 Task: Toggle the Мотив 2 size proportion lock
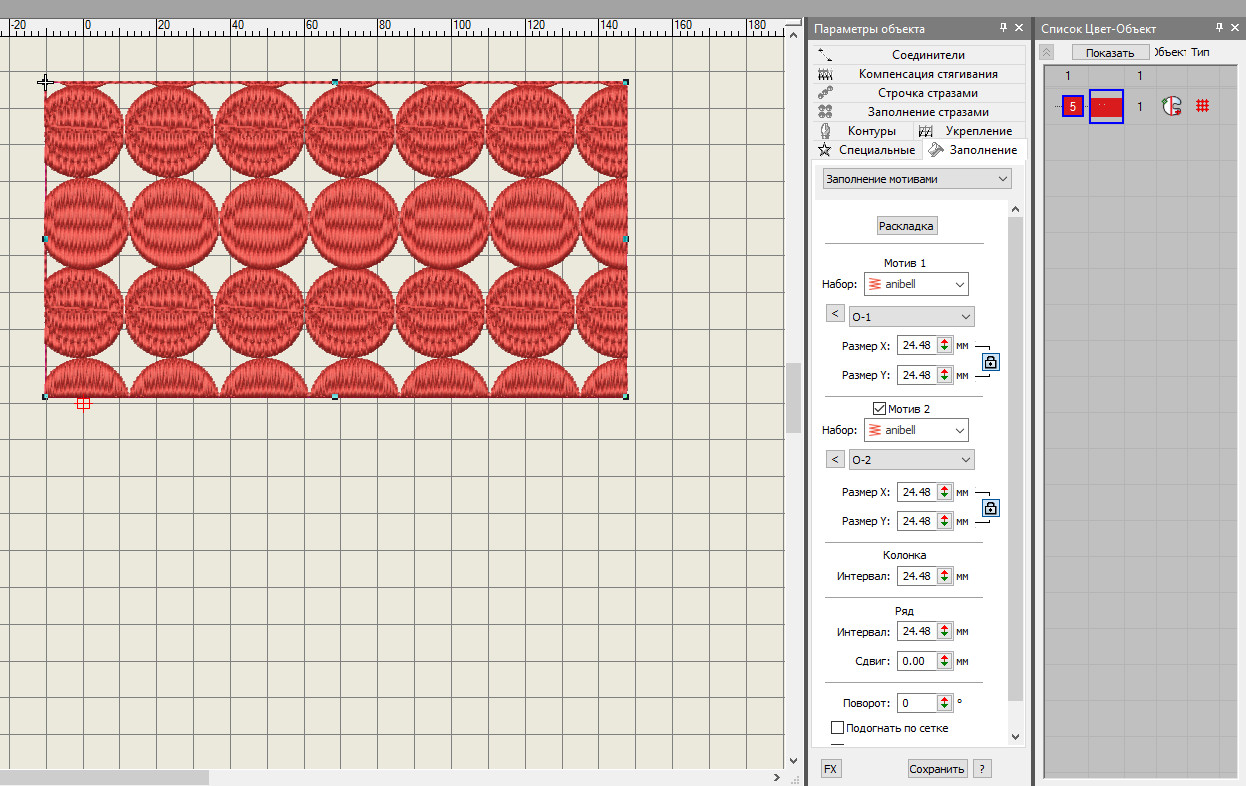tap(990, 508)
